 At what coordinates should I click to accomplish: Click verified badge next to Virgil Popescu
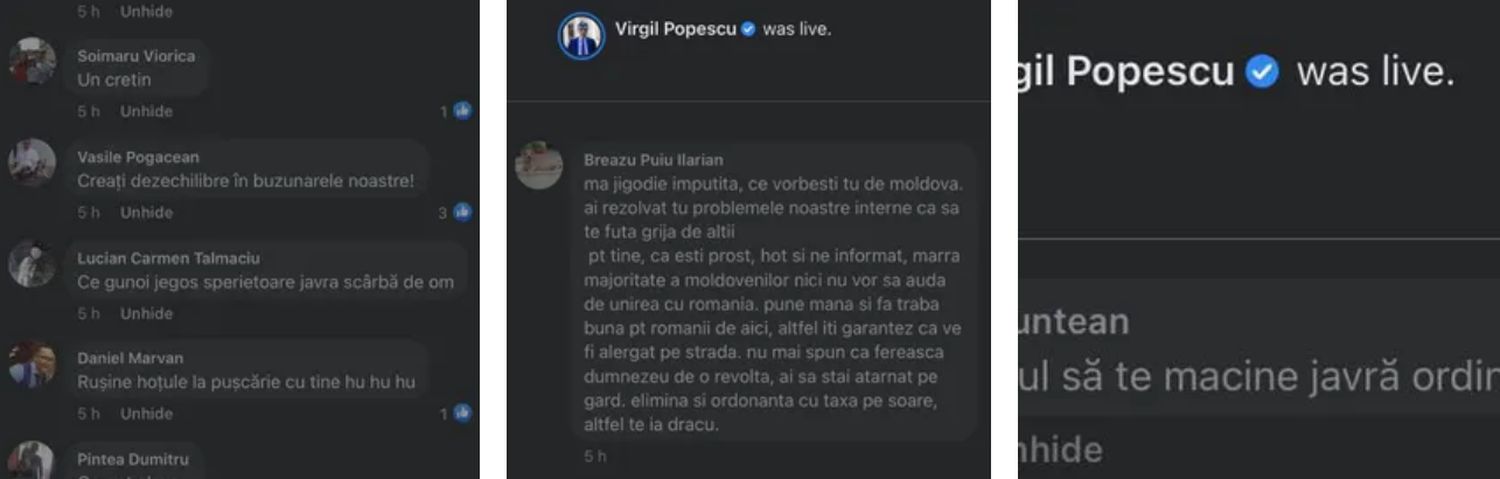coord(748,29)
